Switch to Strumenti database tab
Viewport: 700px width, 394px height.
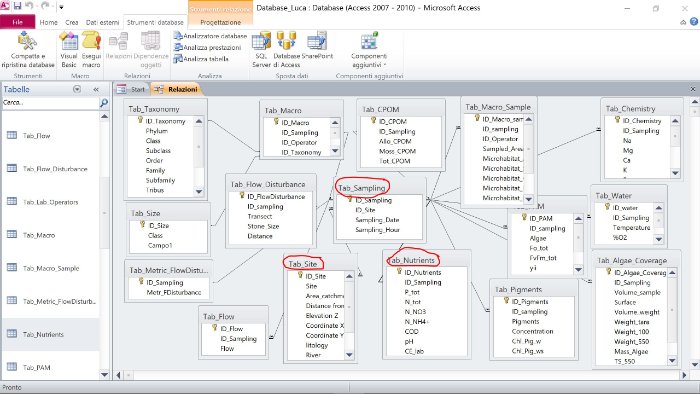(155, 22)
